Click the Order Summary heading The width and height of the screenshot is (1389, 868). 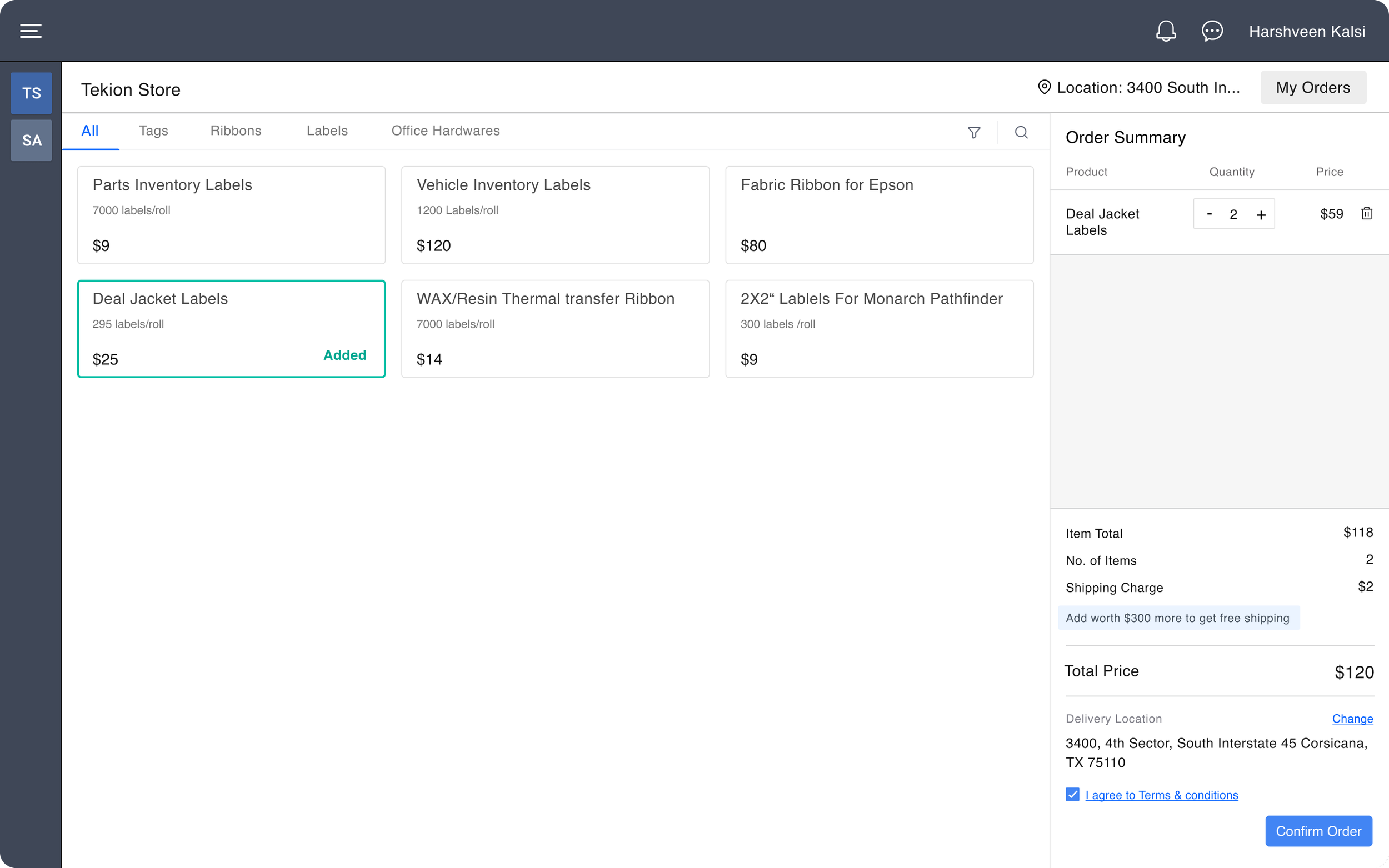coord(1126,137)
